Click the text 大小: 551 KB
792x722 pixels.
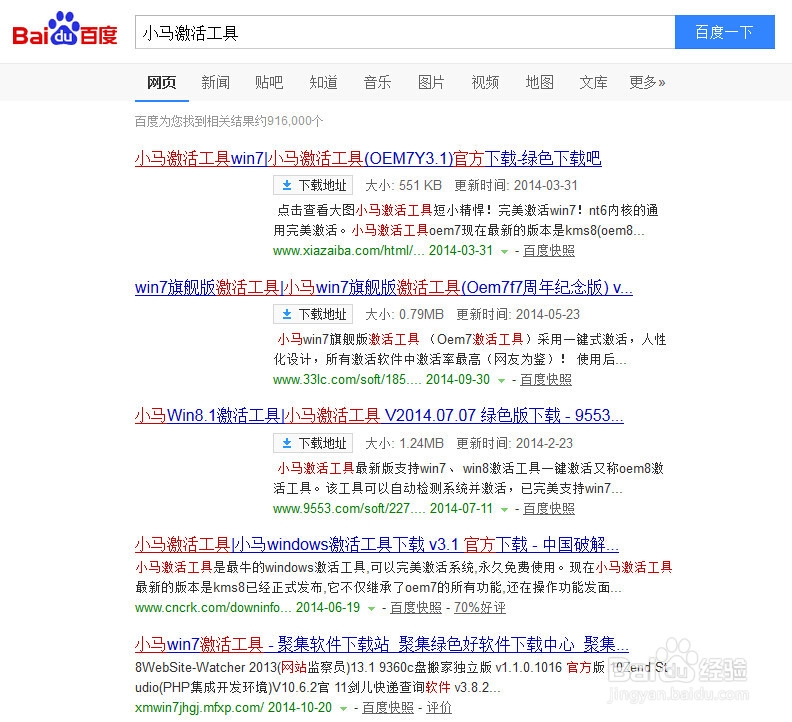point(403,185)
